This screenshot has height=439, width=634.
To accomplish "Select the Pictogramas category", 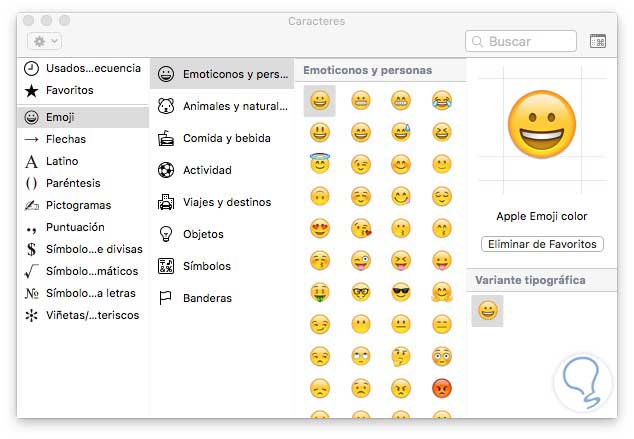I will point(78,205).
